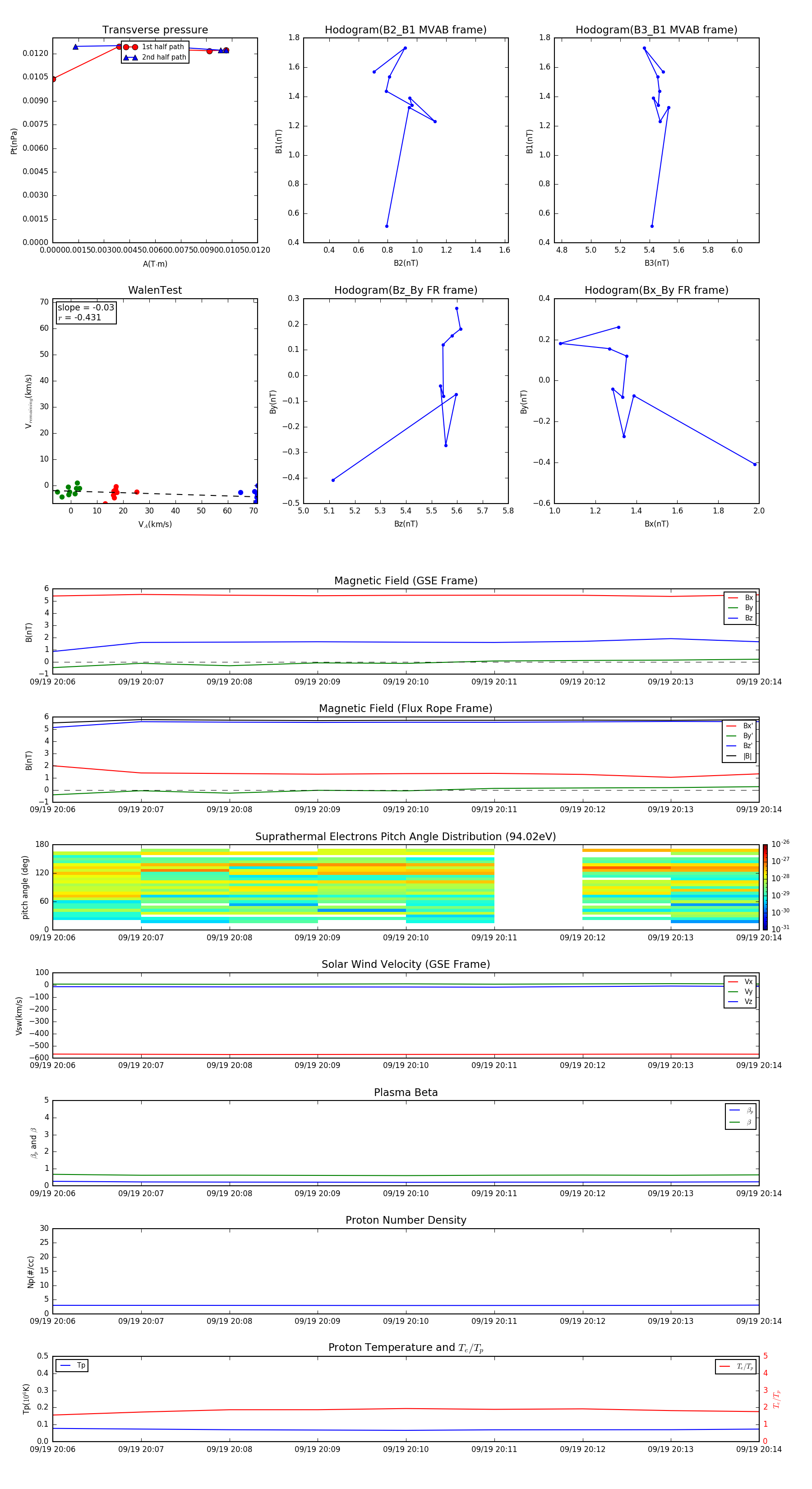Click the "Vz" solar wind legend entry
The image size is (812, 1489).
[x=740, y=1001]
